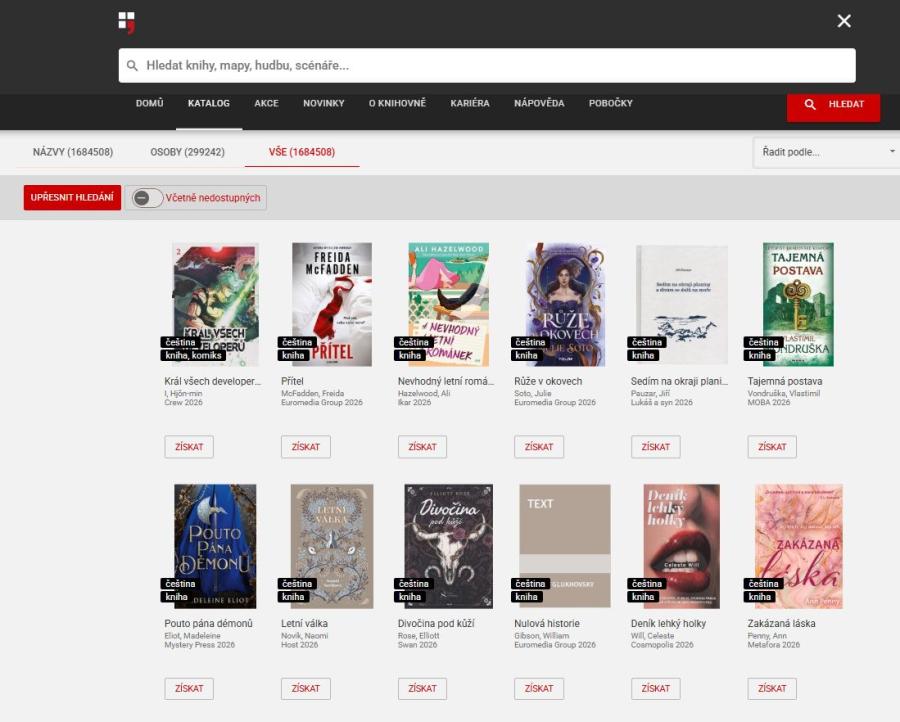The image size is (900, 722).
Task: Click ZÍSKAT under Růže v okovech
Action: point(539,447)
